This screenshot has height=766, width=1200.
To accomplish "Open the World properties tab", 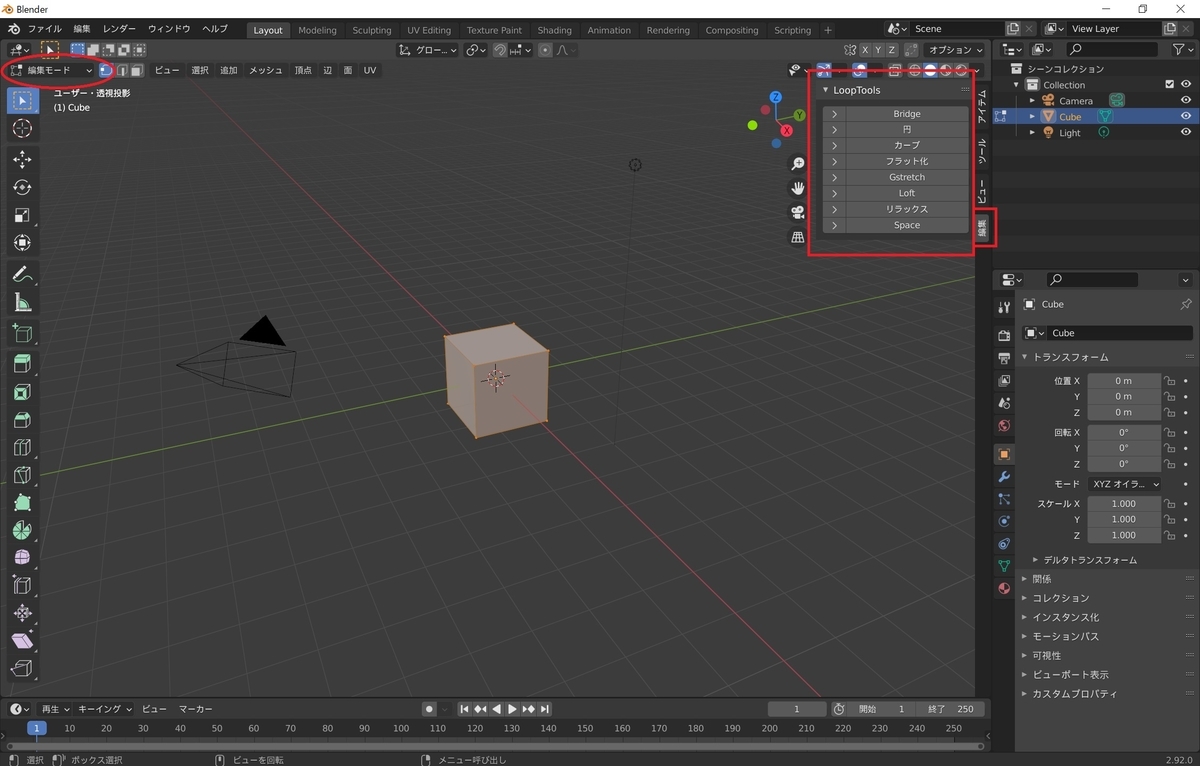I will (1004, 426).
